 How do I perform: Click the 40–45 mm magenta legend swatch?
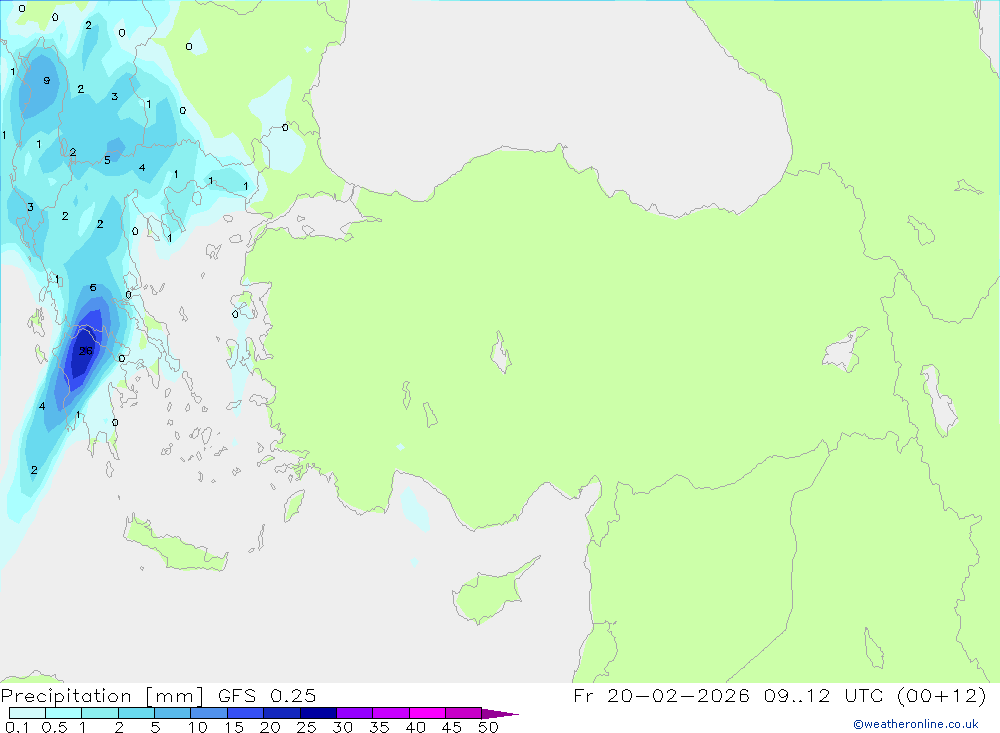pyautogui.click(x=427, y=713)
